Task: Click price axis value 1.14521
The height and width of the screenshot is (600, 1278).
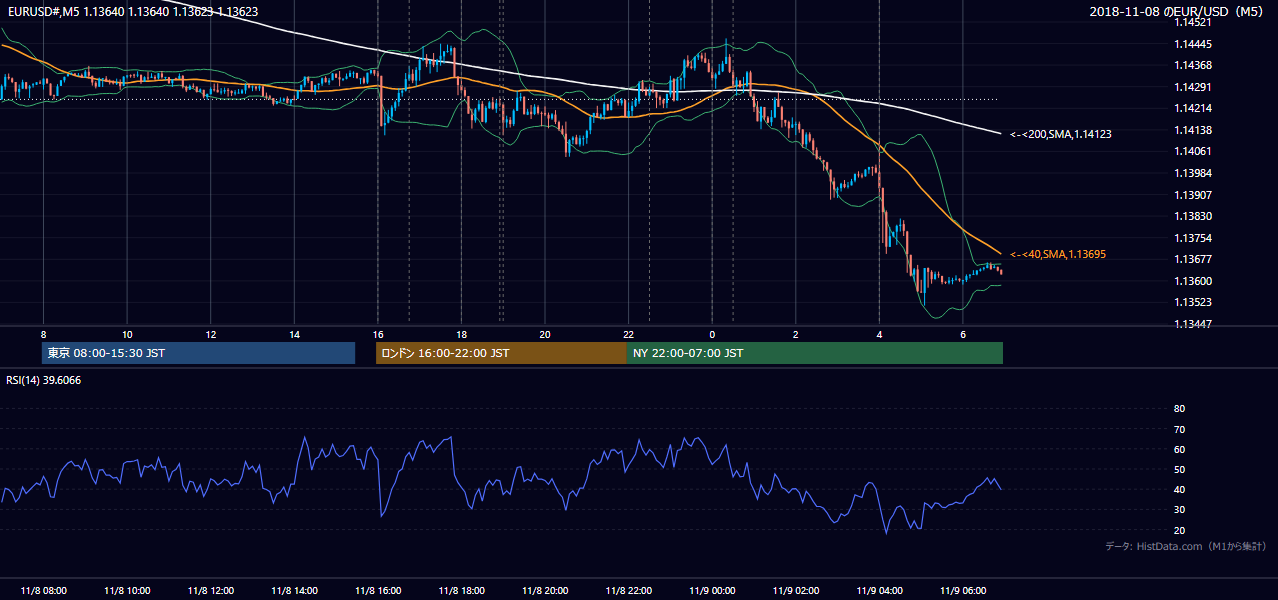Action: [x=1192, y=22]
